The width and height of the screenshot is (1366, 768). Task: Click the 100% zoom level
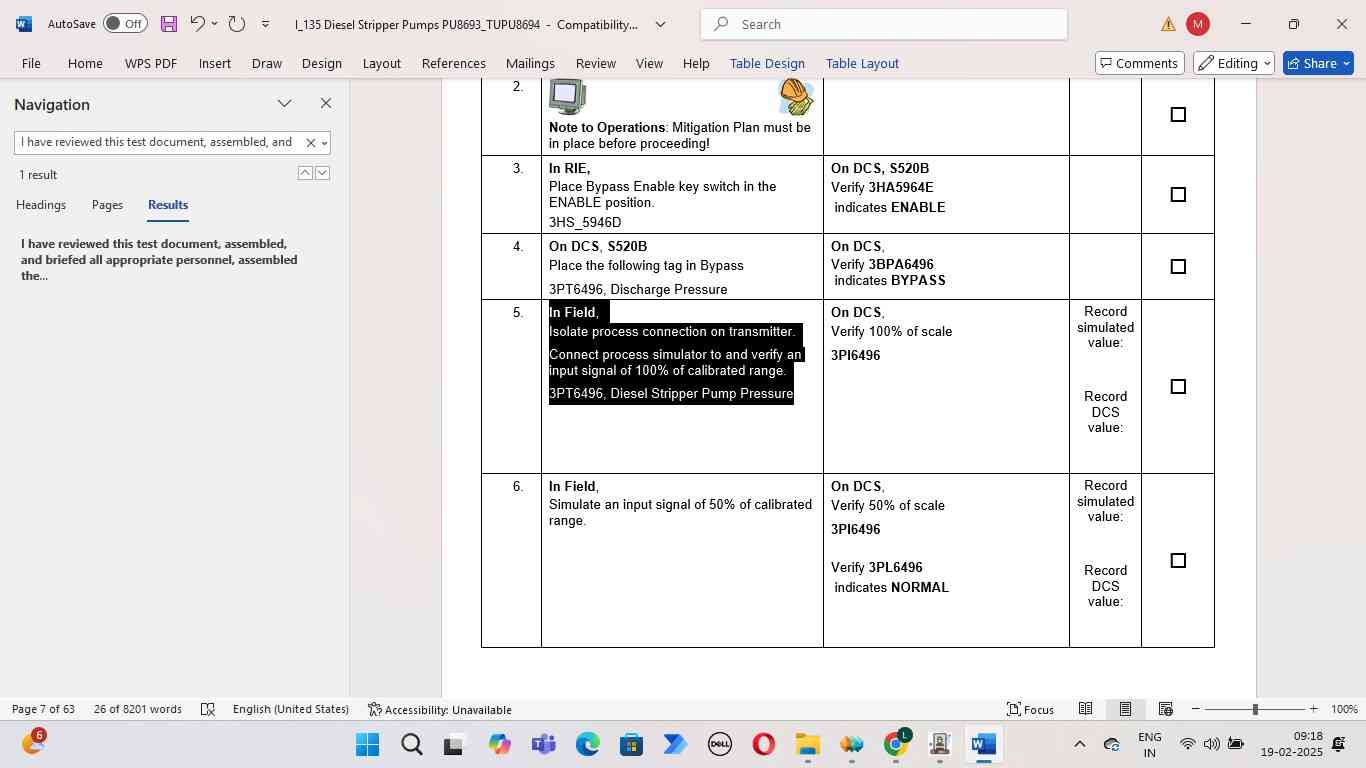pyautogui.click(x=1344, y=709)
